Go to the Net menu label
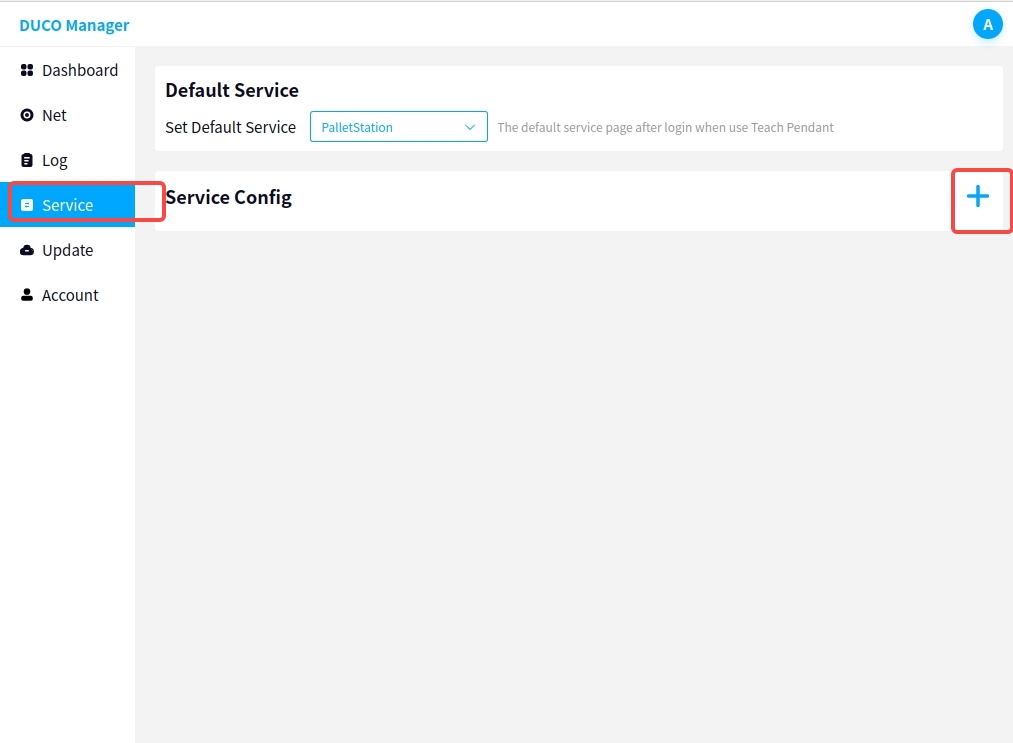 54,115
